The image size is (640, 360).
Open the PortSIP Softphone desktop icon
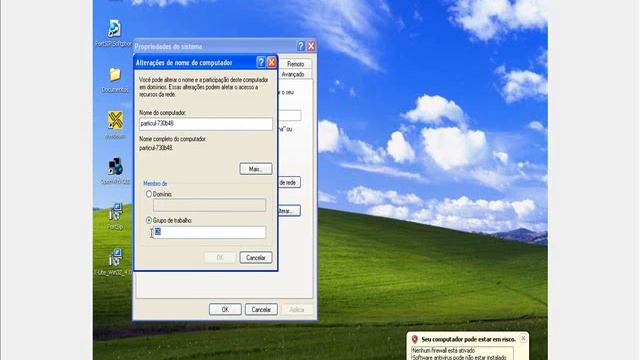pyautogui.click(x=114, y=29)
